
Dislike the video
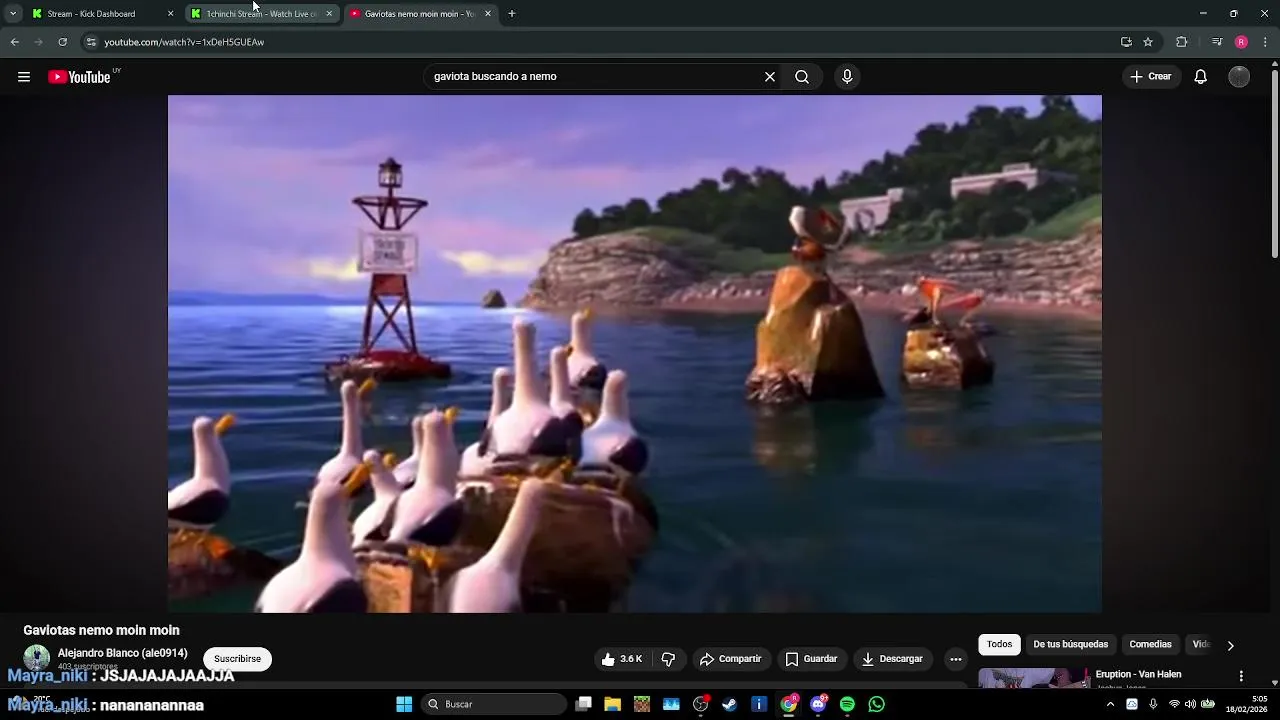click(668, 659)
